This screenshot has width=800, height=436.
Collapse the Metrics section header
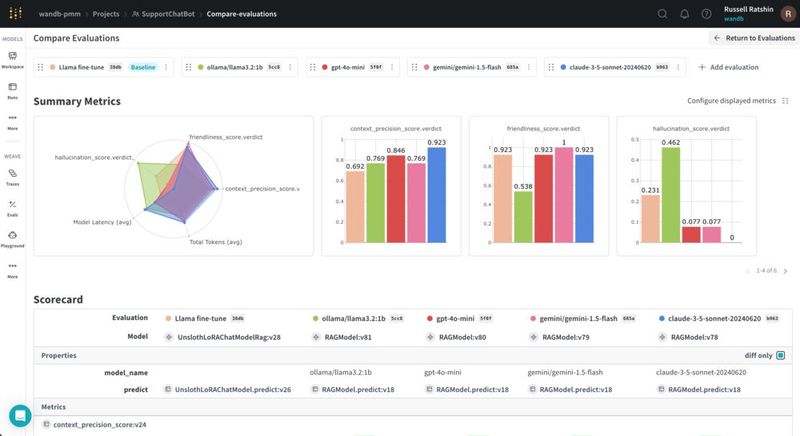(x=413, y=407)
